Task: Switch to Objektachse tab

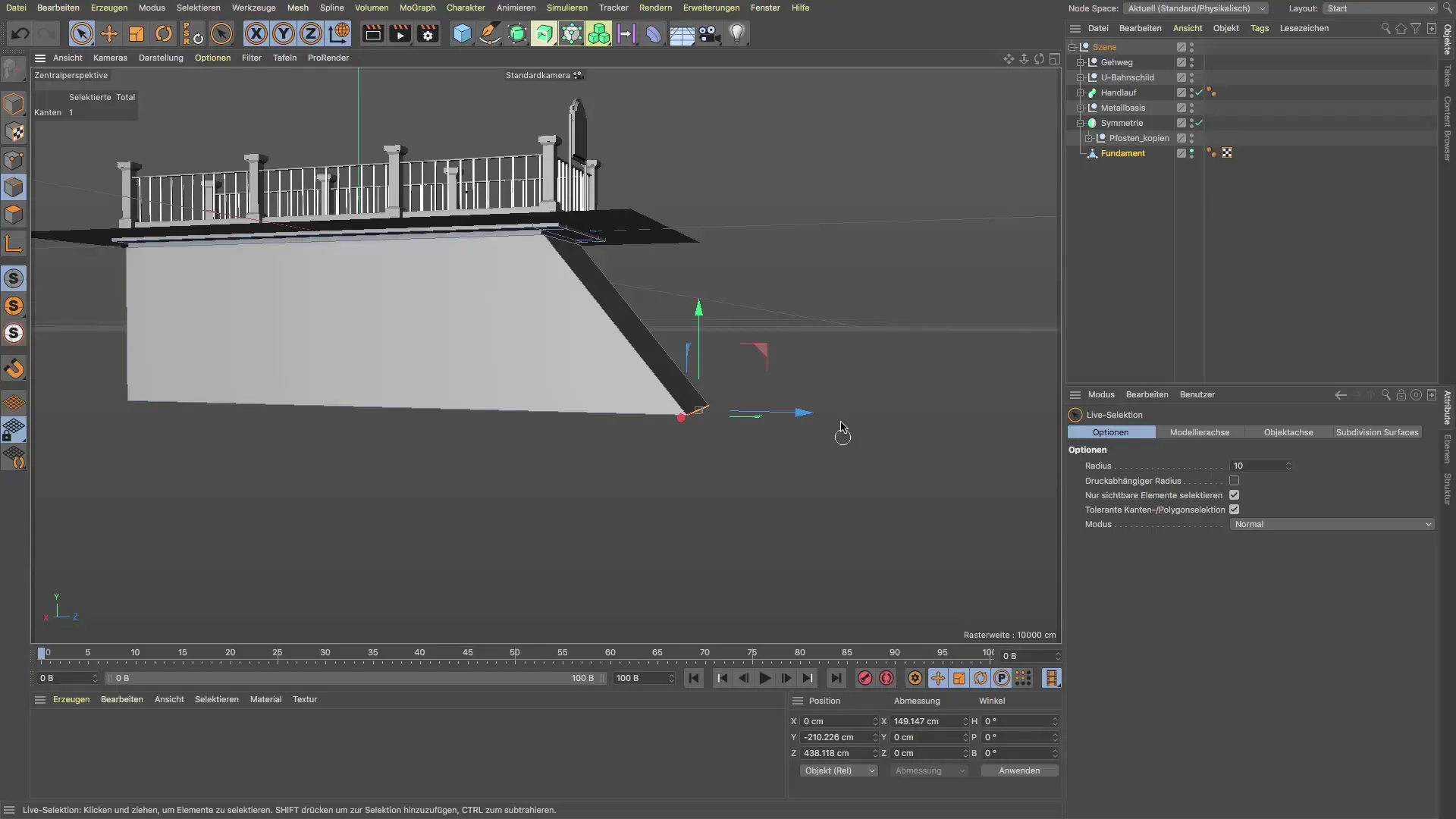Action: point(1288,432)
